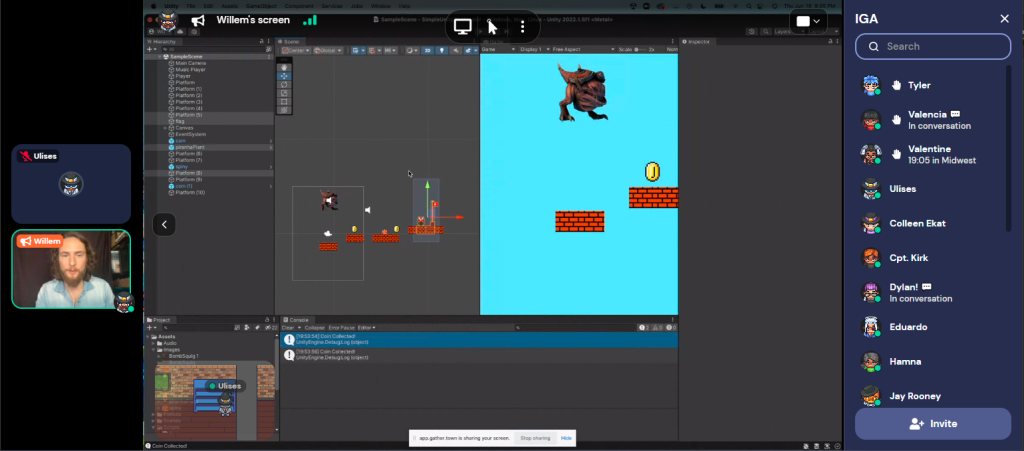Open the File menu in Unity
Screen dimensions: 1024x451
[x=191, y=6]
